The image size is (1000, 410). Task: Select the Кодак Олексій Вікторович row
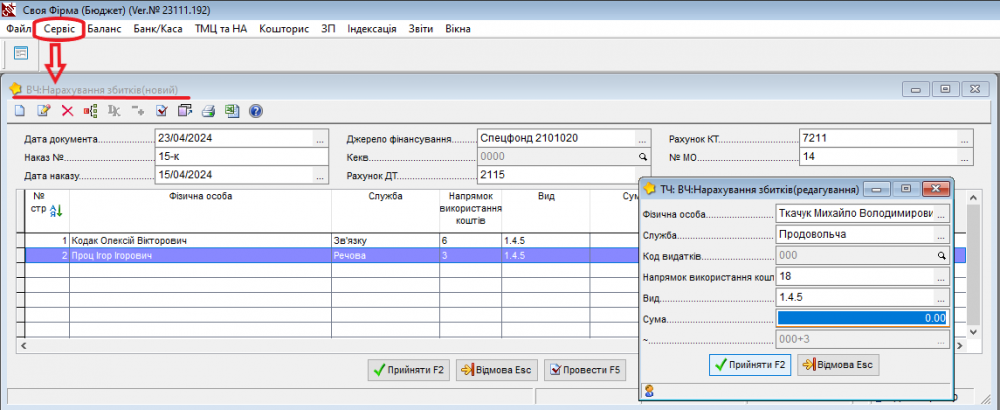click(200, 241)
